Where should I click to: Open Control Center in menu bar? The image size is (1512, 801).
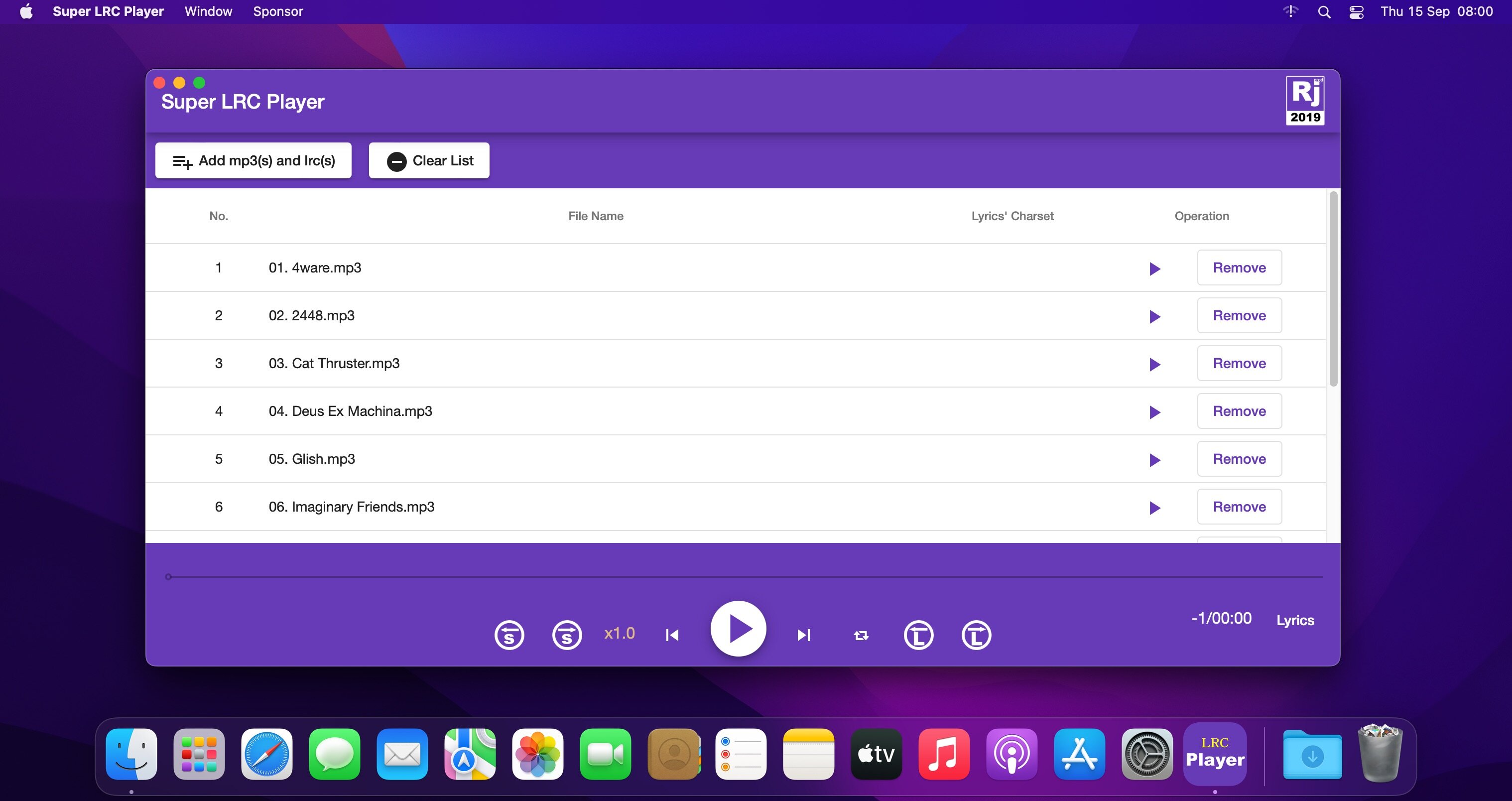tap(1356, 12)
